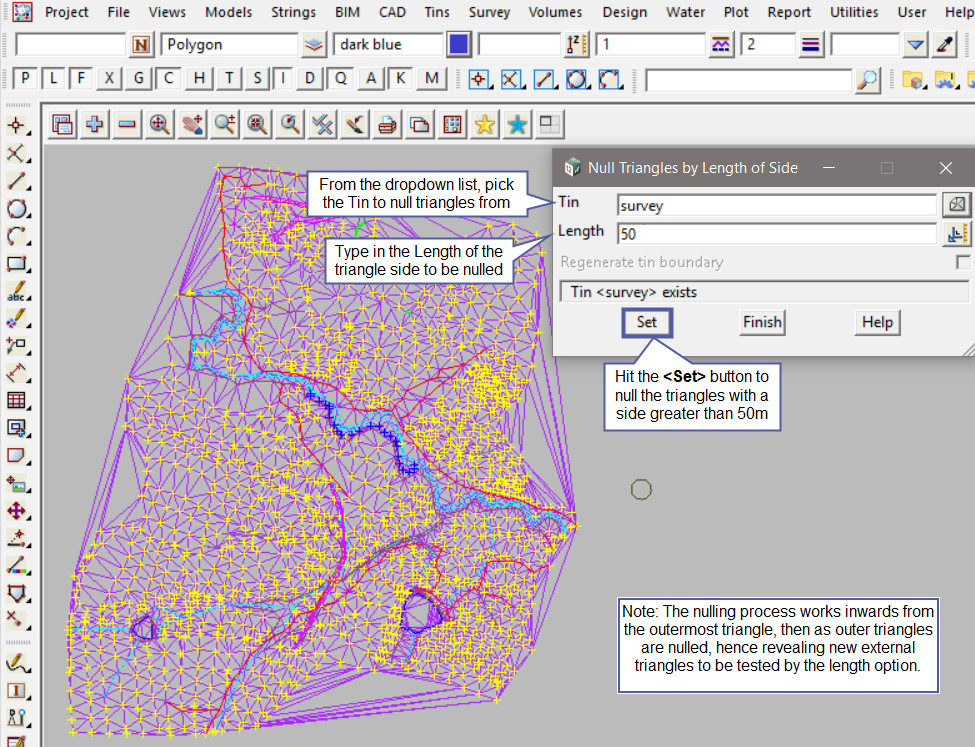Open the Survey menu
This screenshot has width=975, height=747.
pyautogui.click(x=489, y=12)
